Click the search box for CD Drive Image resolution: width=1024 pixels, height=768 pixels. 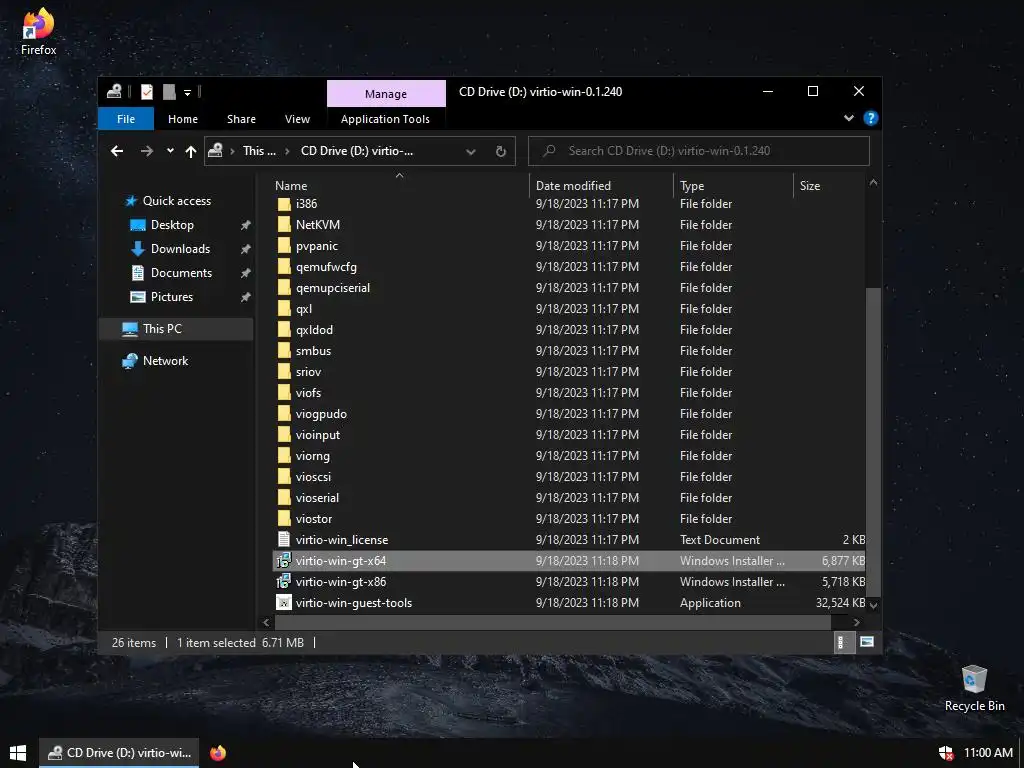699,151
